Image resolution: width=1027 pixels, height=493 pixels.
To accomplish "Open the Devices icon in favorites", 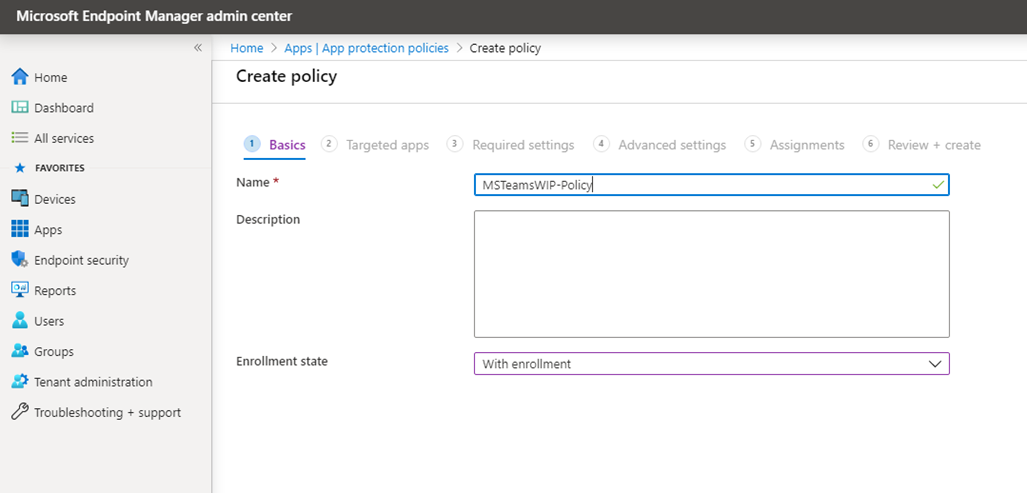I will tap(20, 199).
